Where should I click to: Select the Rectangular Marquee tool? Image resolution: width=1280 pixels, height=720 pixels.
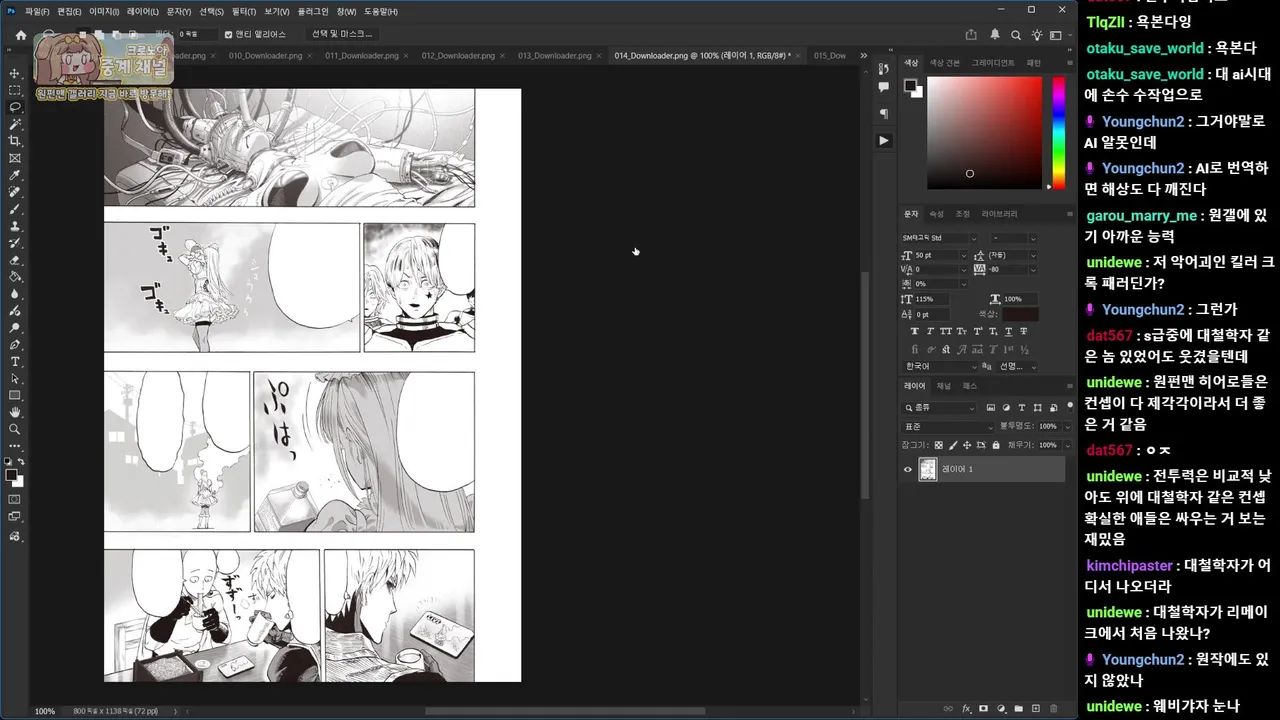point(15,90)
